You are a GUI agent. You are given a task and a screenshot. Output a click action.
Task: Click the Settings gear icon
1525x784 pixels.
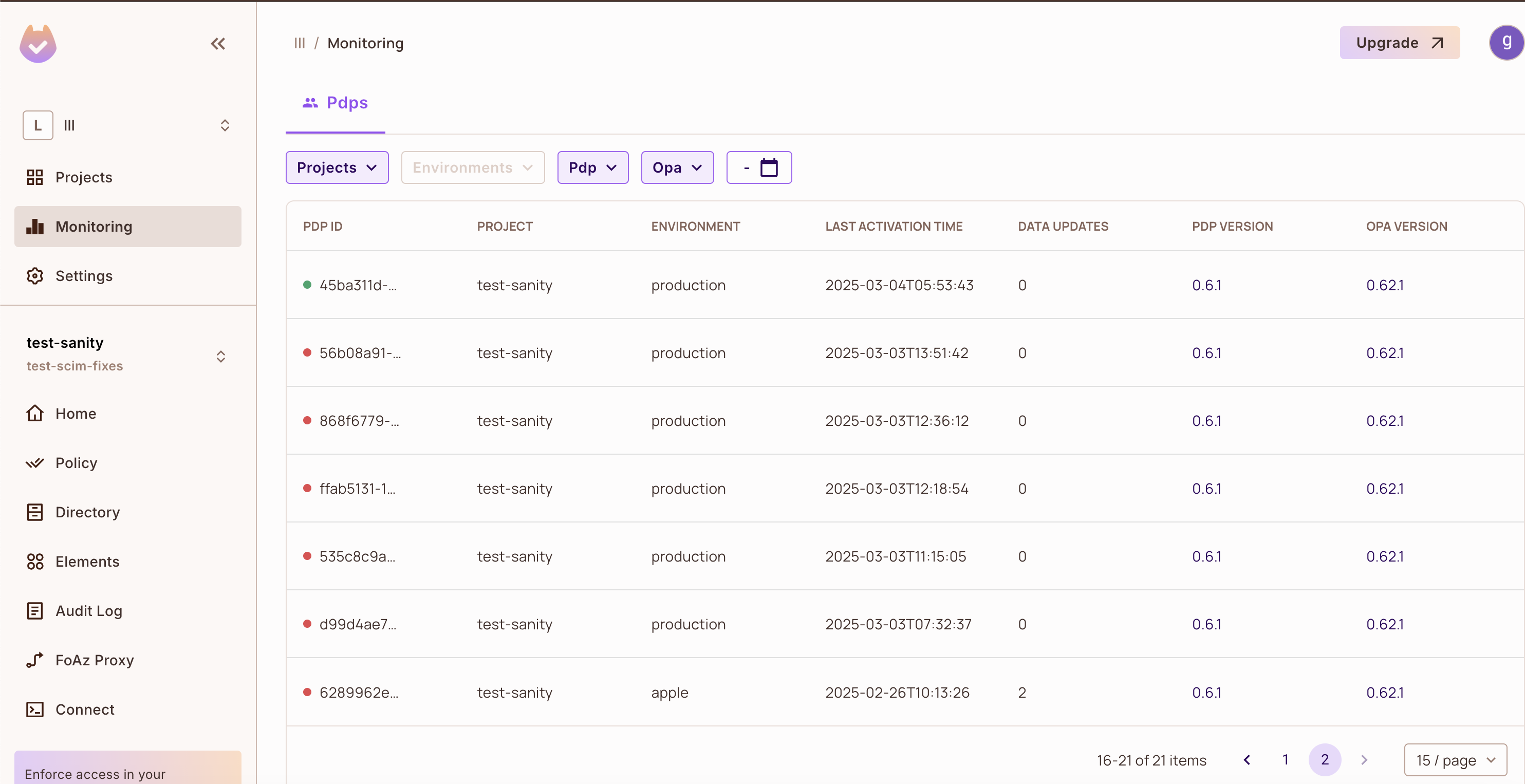click(34, 275)
